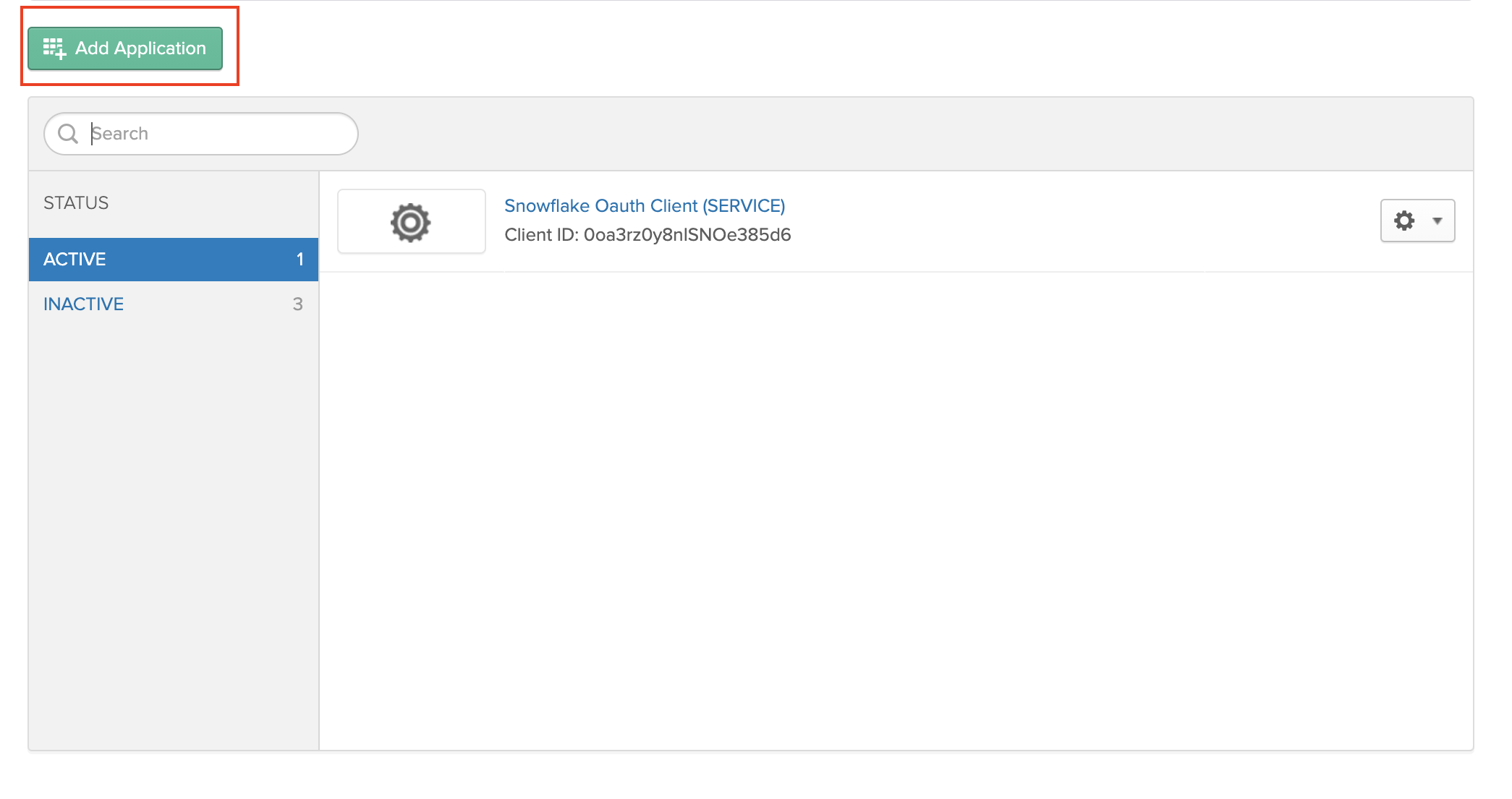This screenshot has width=1512, height=799.
Task: Select the application logo placeholder icon
Action: (x=411, y=221)
